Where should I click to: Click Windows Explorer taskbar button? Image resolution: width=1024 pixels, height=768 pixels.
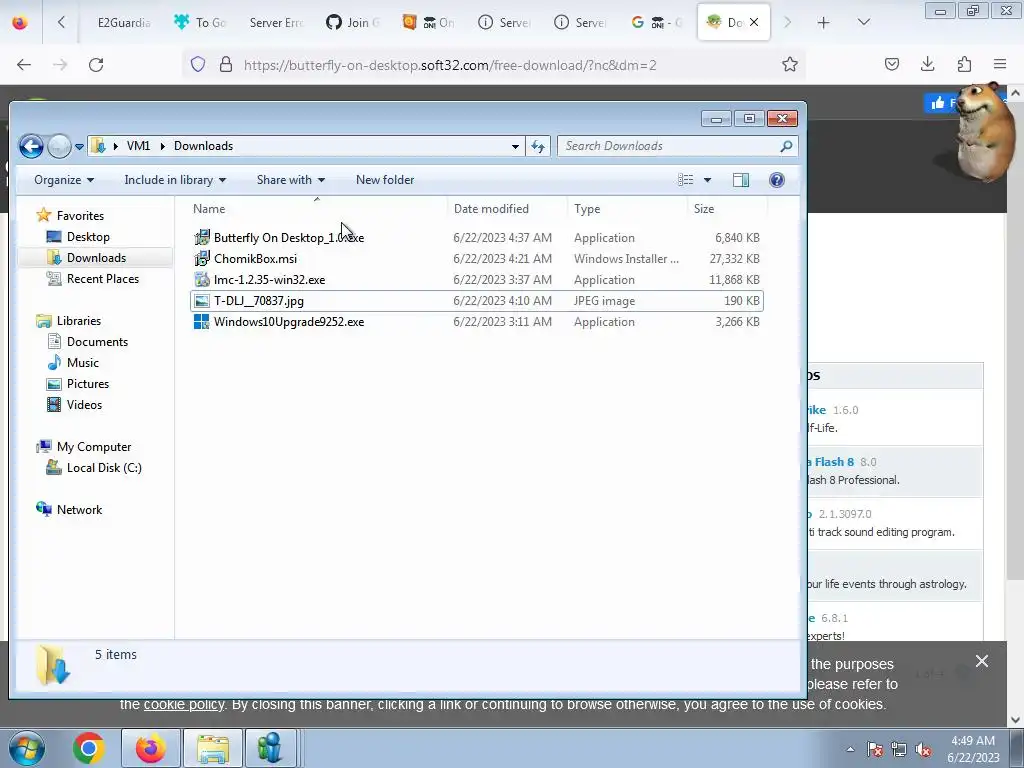[213, 748]
